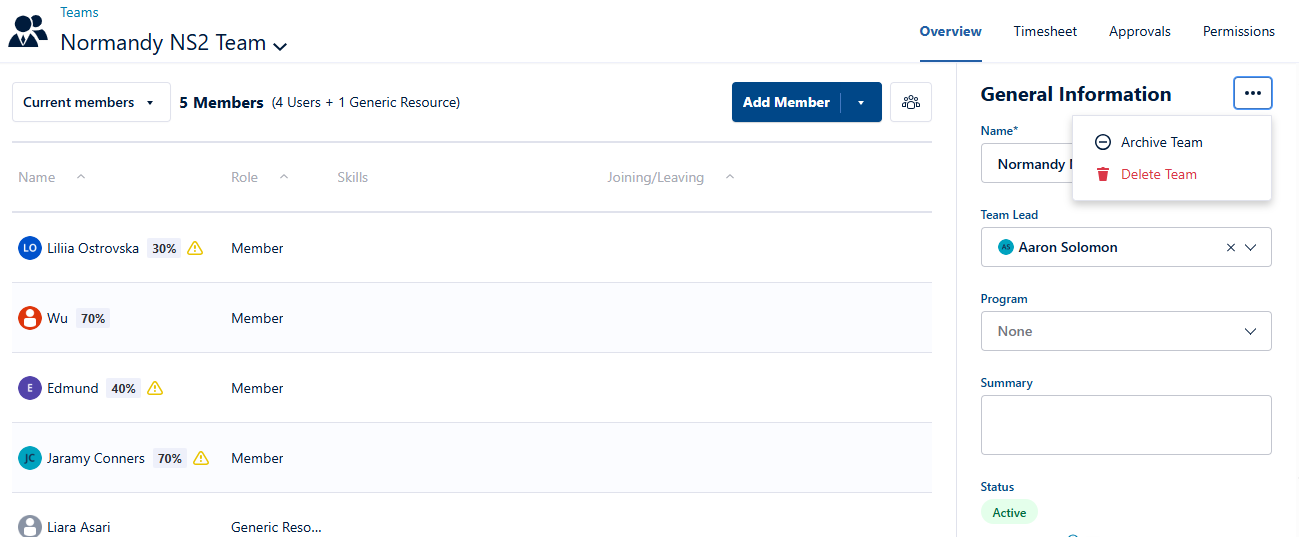Viewport: 1299px width, 537px height.
Task: Click Jaramy Conners' JC avatar
Action: (30, 458)
